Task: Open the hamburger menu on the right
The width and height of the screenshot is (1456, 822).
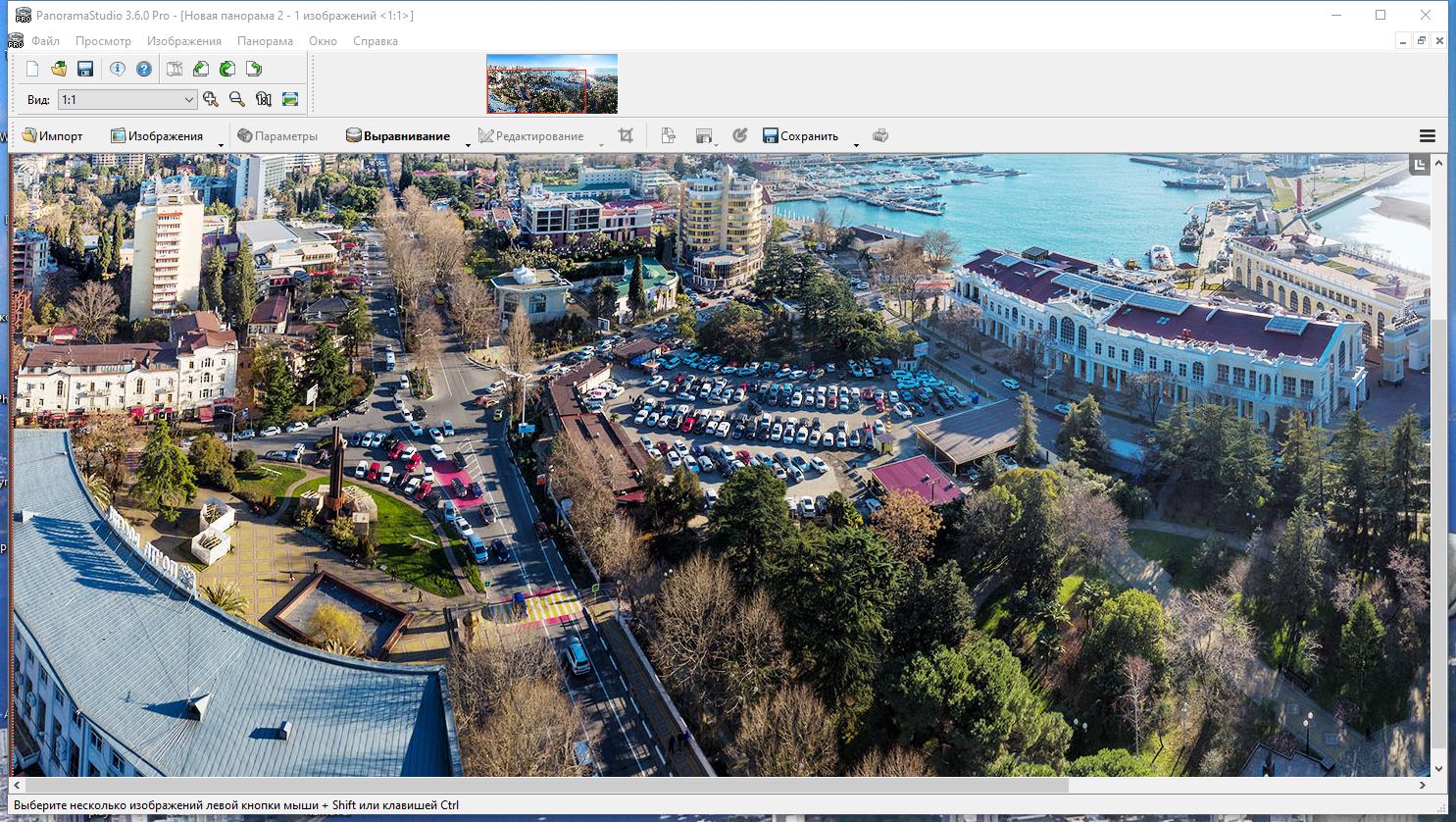Action: [x=1428, y=136]
